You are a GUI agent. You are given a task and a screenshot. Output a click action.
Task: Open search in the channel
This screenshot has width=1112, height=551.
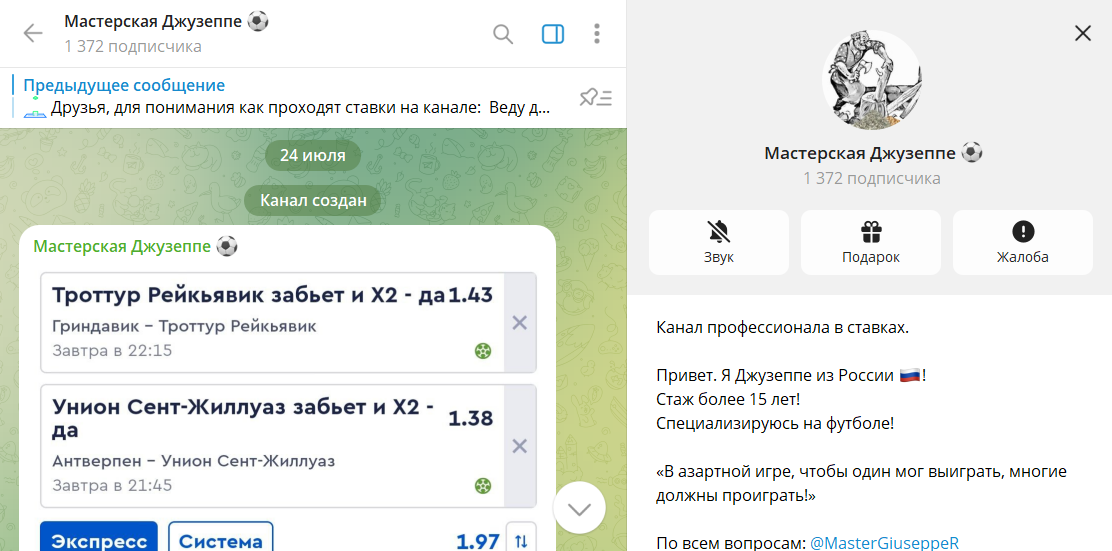tap(503, 34)
